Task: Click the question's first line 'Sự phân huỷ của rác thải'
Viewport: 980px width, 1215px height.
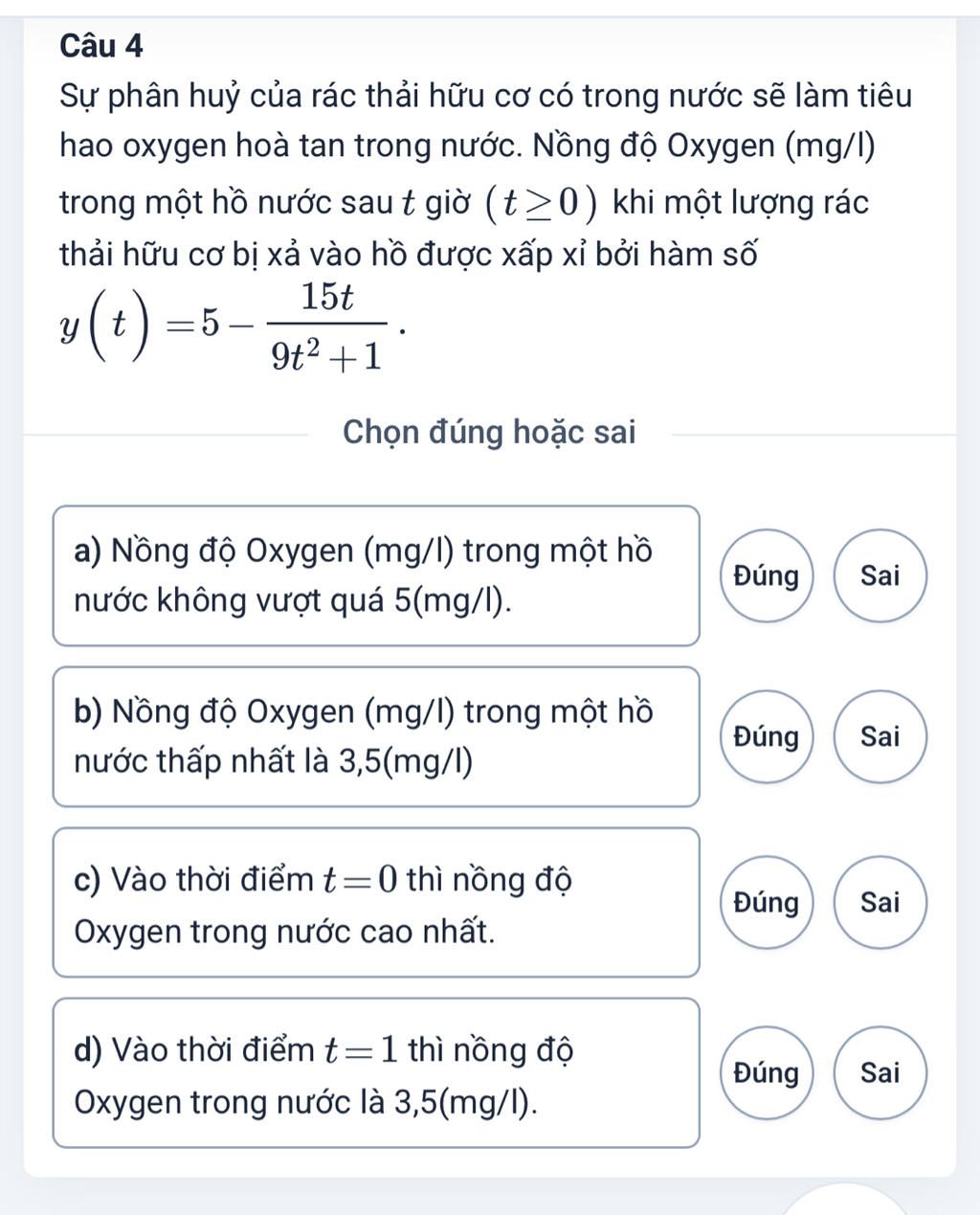Action: pos(485,97)
